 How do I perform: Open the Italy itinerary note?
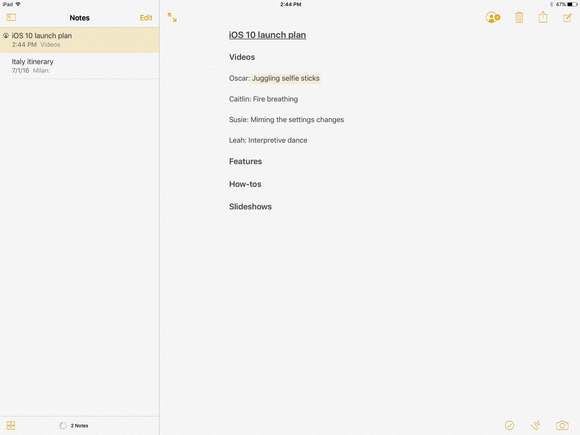(80, 66)
